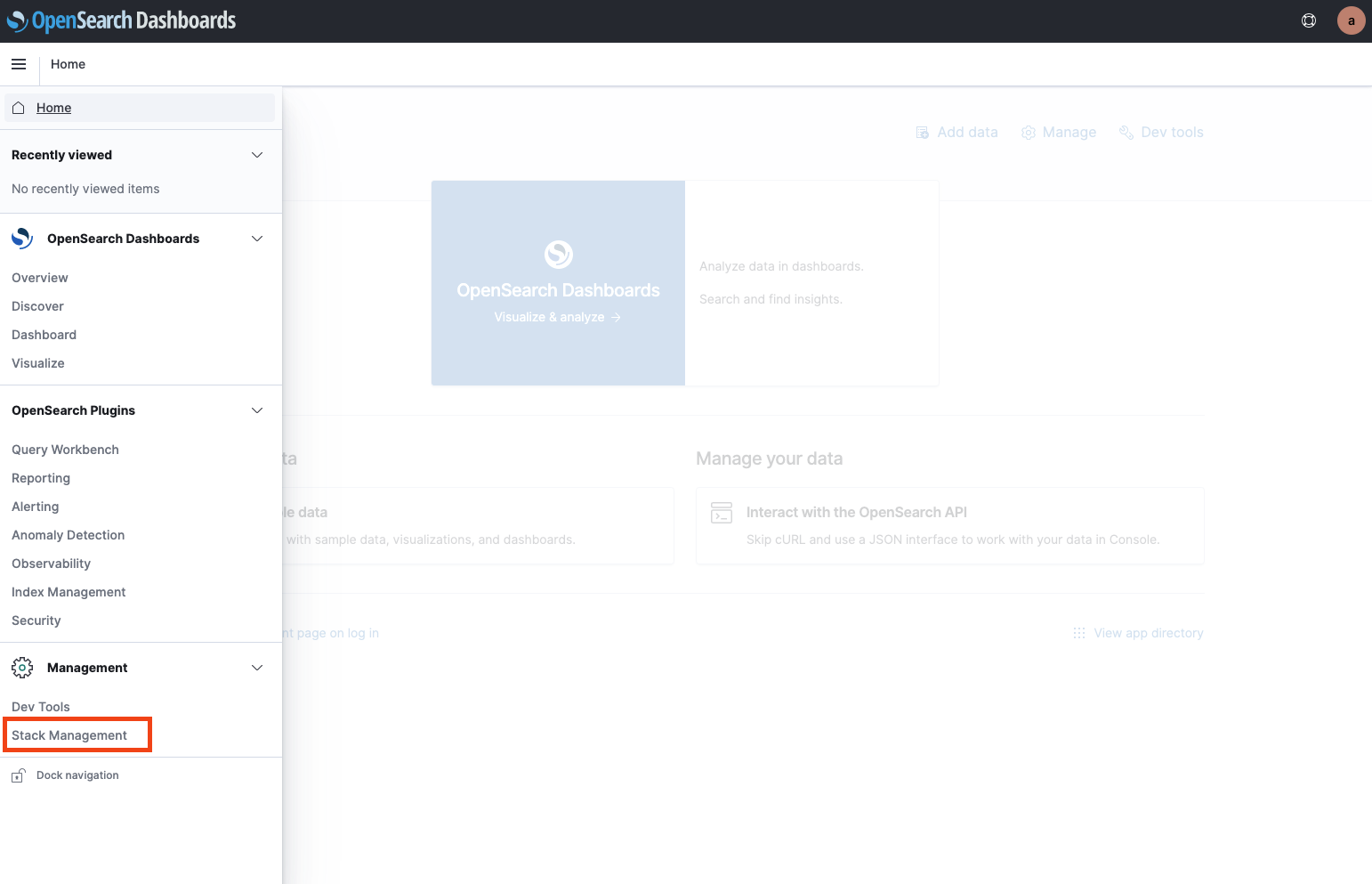The image size is (1372, 884).
Task: Click Visualize & analyze link
Action: point(558,317)
